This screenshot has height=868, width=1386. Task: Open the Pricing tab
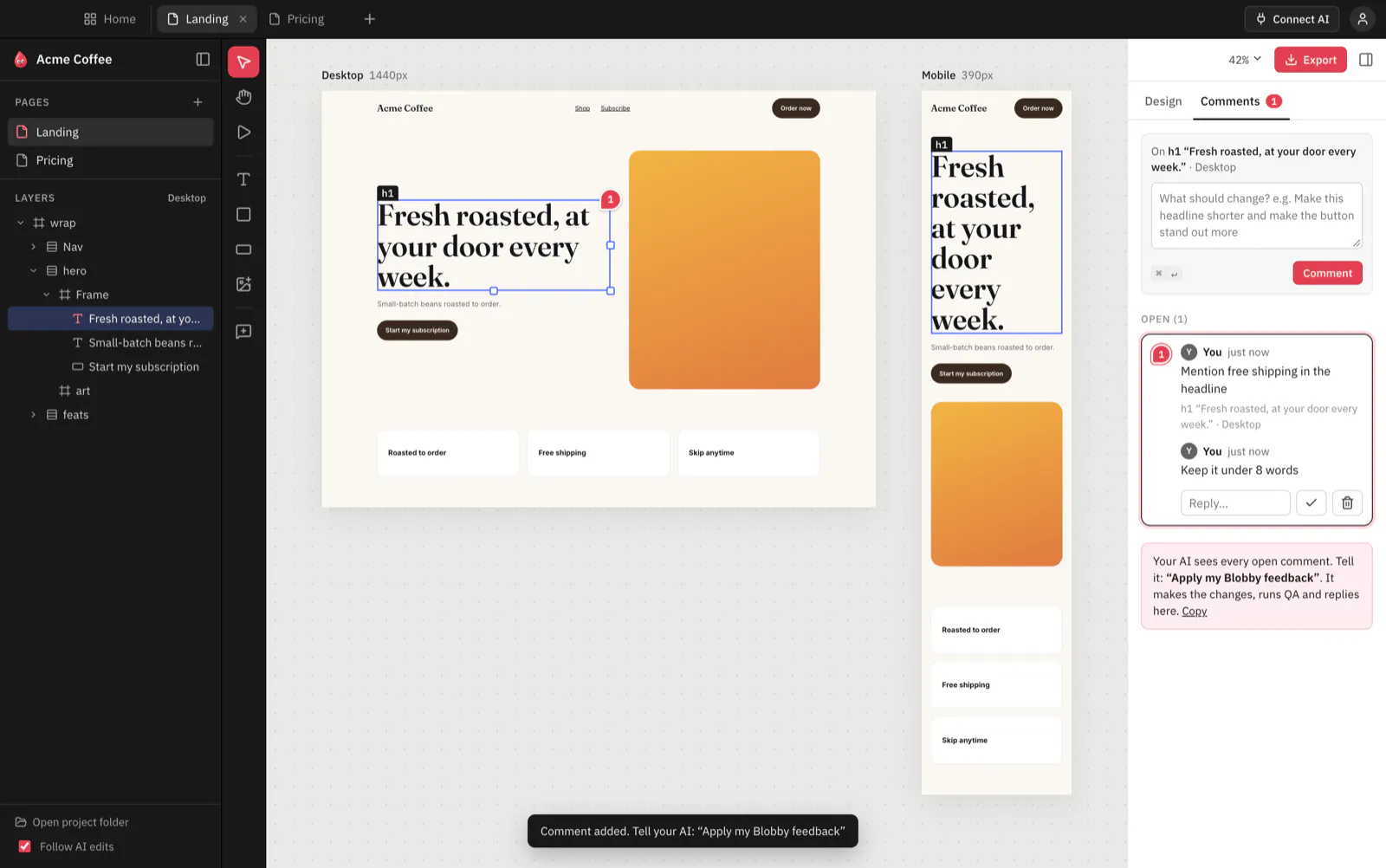coord(298,19)
